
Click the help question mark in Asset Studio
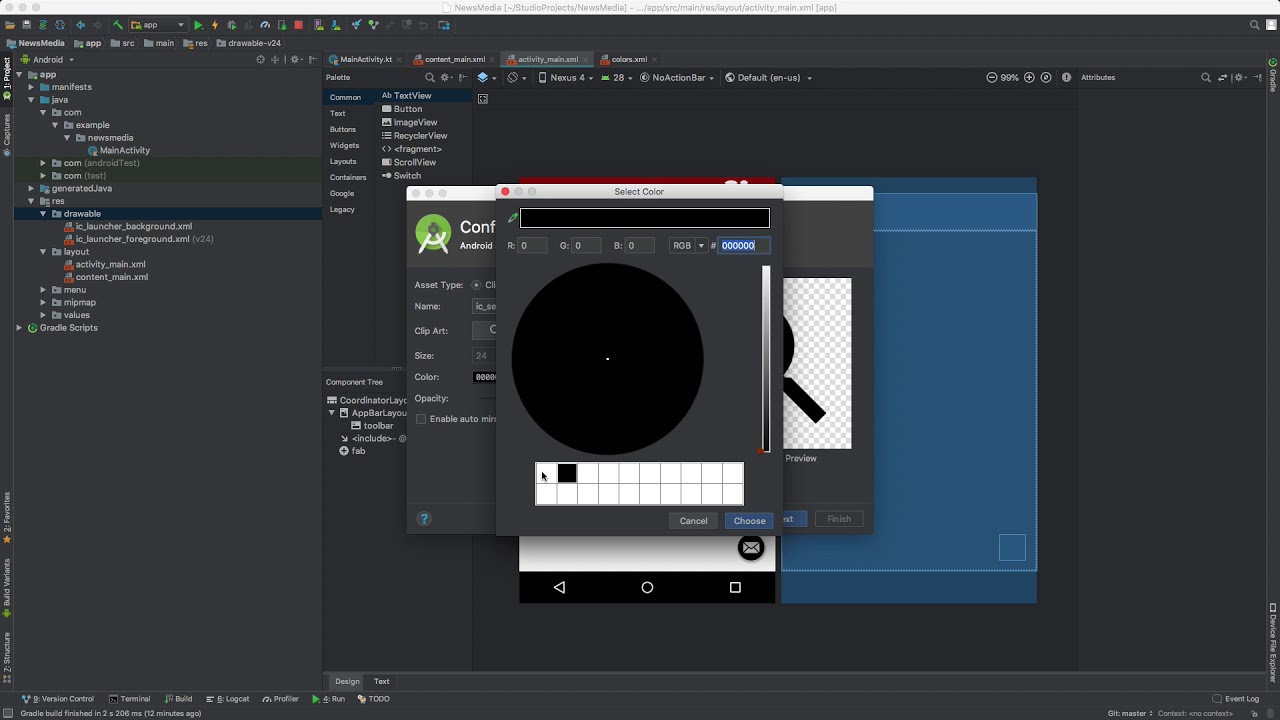(424, 518)
